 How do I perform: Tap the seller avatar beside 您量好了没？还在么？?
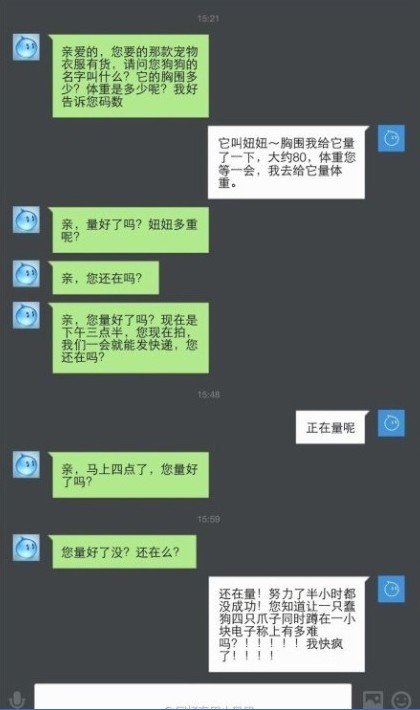[x=26, y=547]
